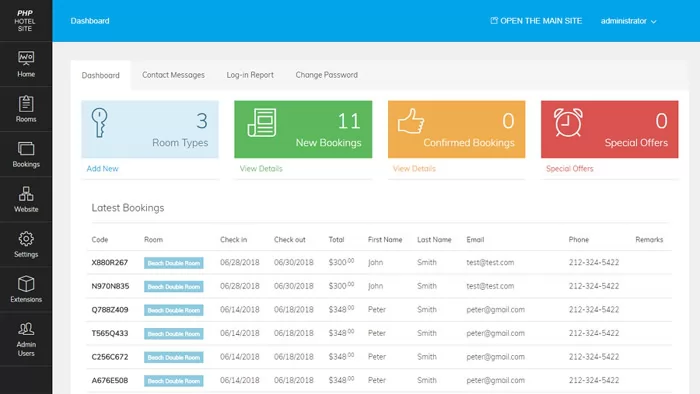Click Beach Double Room badge in N970N835 row

(x=174, y=286)
